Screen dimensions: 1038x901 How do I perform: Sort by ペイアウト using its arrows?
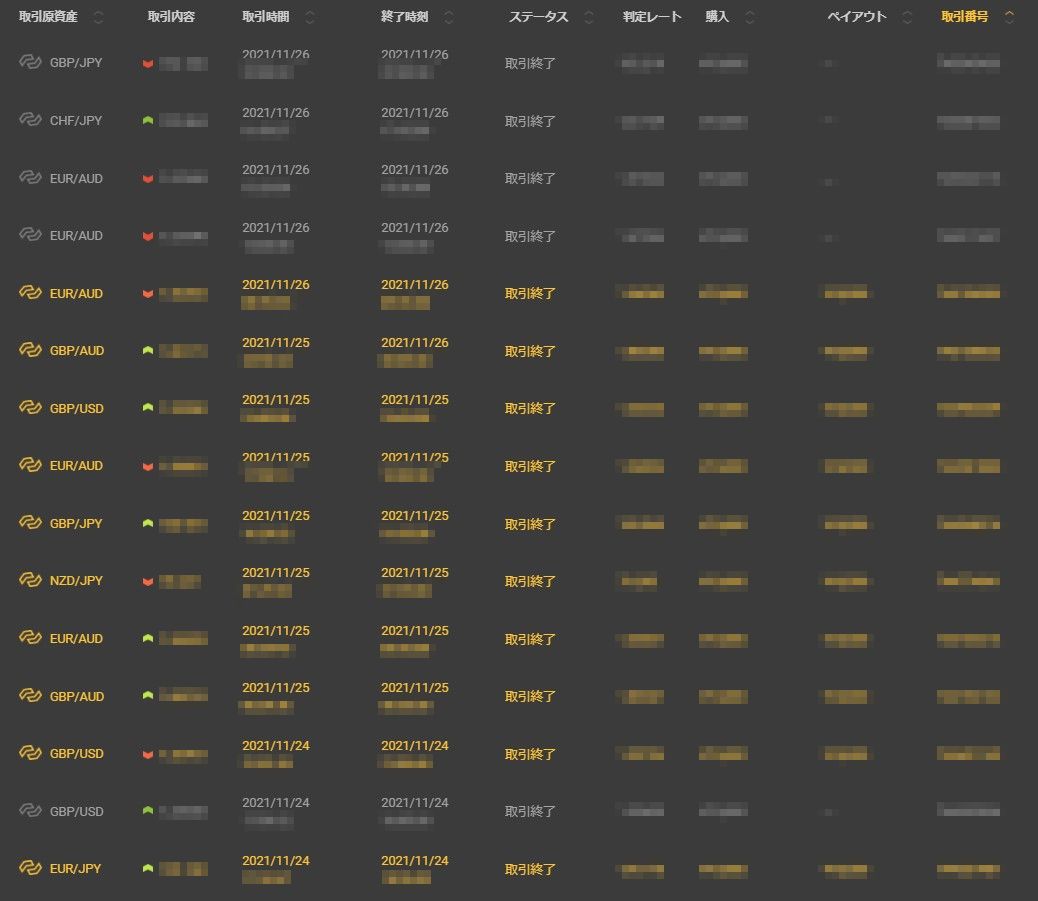click(x=907, y=17)
